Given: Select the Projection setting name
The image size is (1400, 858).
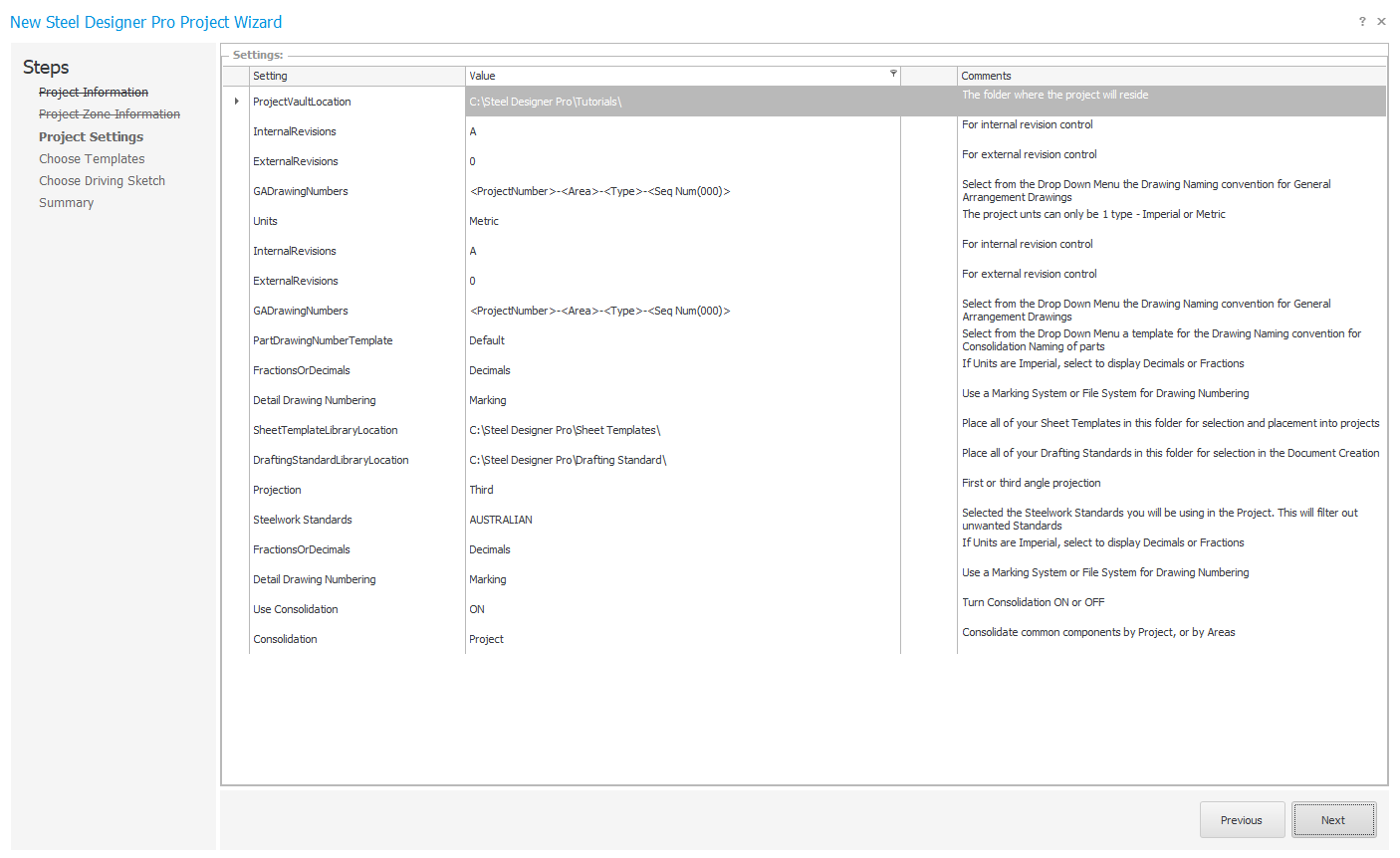Looking at the screenshot, I should (x=277, y=490).
